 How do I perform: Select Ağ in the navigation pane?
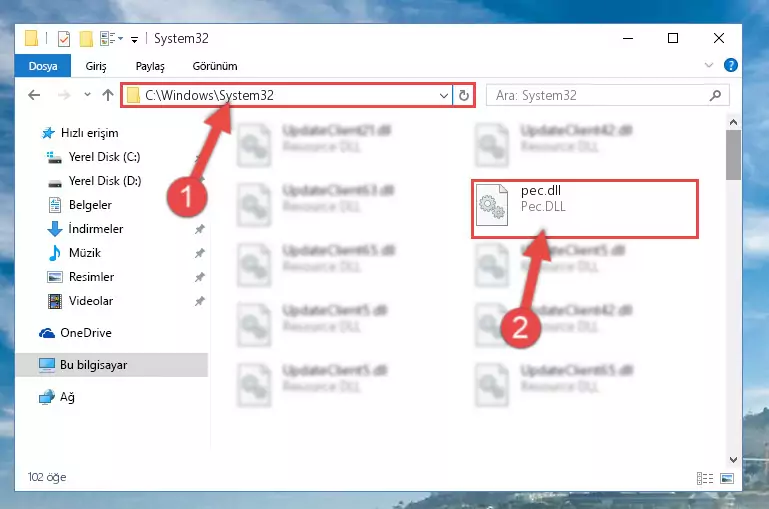(x=57, y=397)
